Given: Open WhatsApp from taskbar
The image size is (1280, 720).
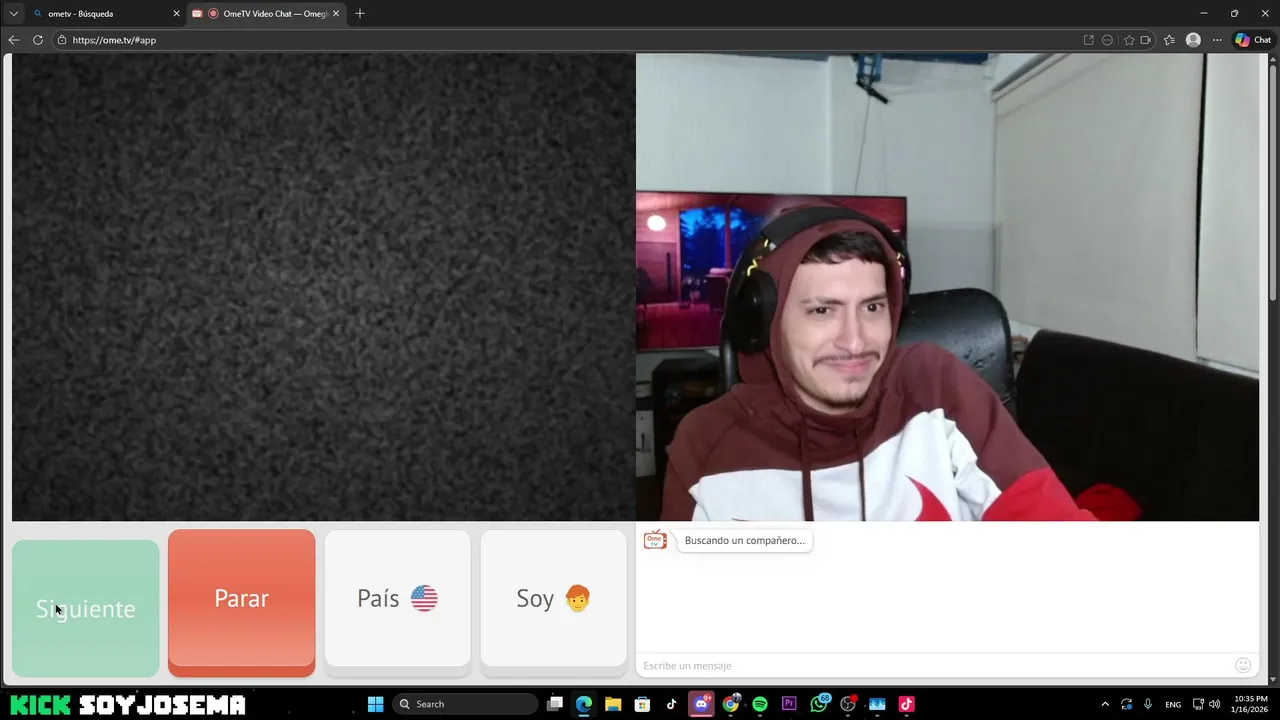Looking at the screenshot, I should tap(820, 704).
